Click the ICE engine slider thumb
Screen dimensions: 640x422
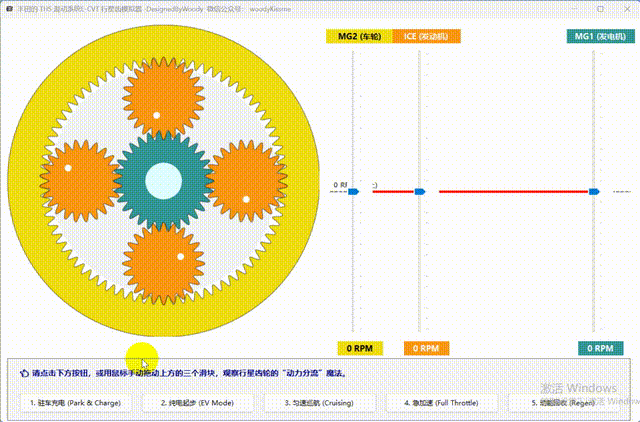pos(420,191)
